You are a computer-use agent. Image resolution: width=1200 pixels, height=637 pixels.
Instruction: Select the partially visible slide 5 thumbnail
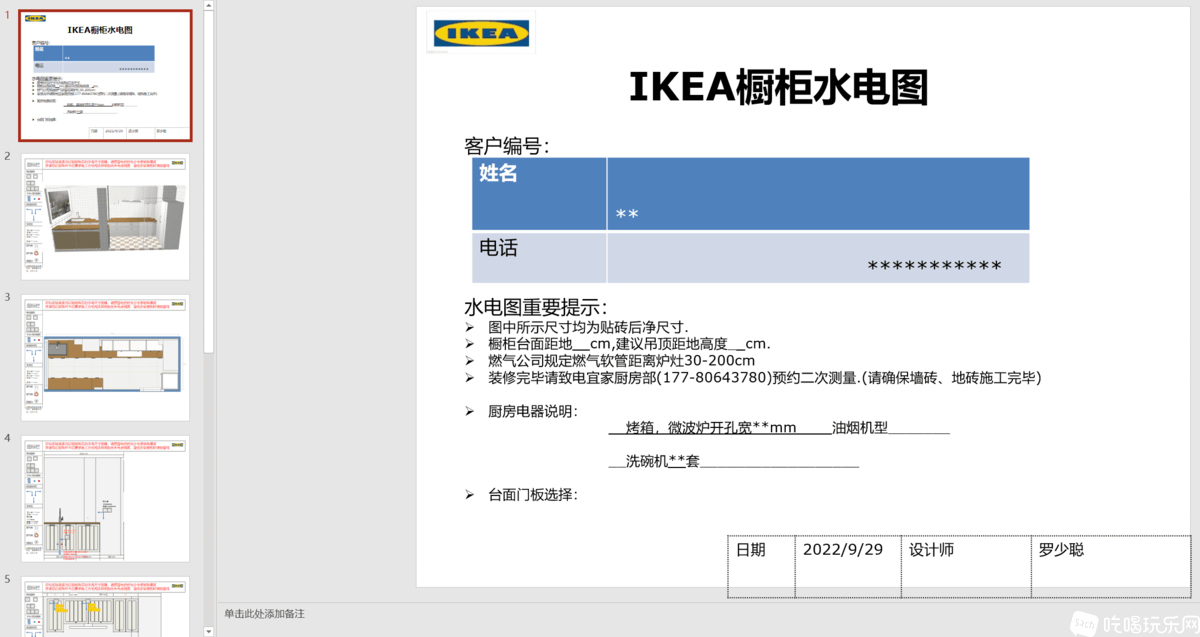(105, 606)
